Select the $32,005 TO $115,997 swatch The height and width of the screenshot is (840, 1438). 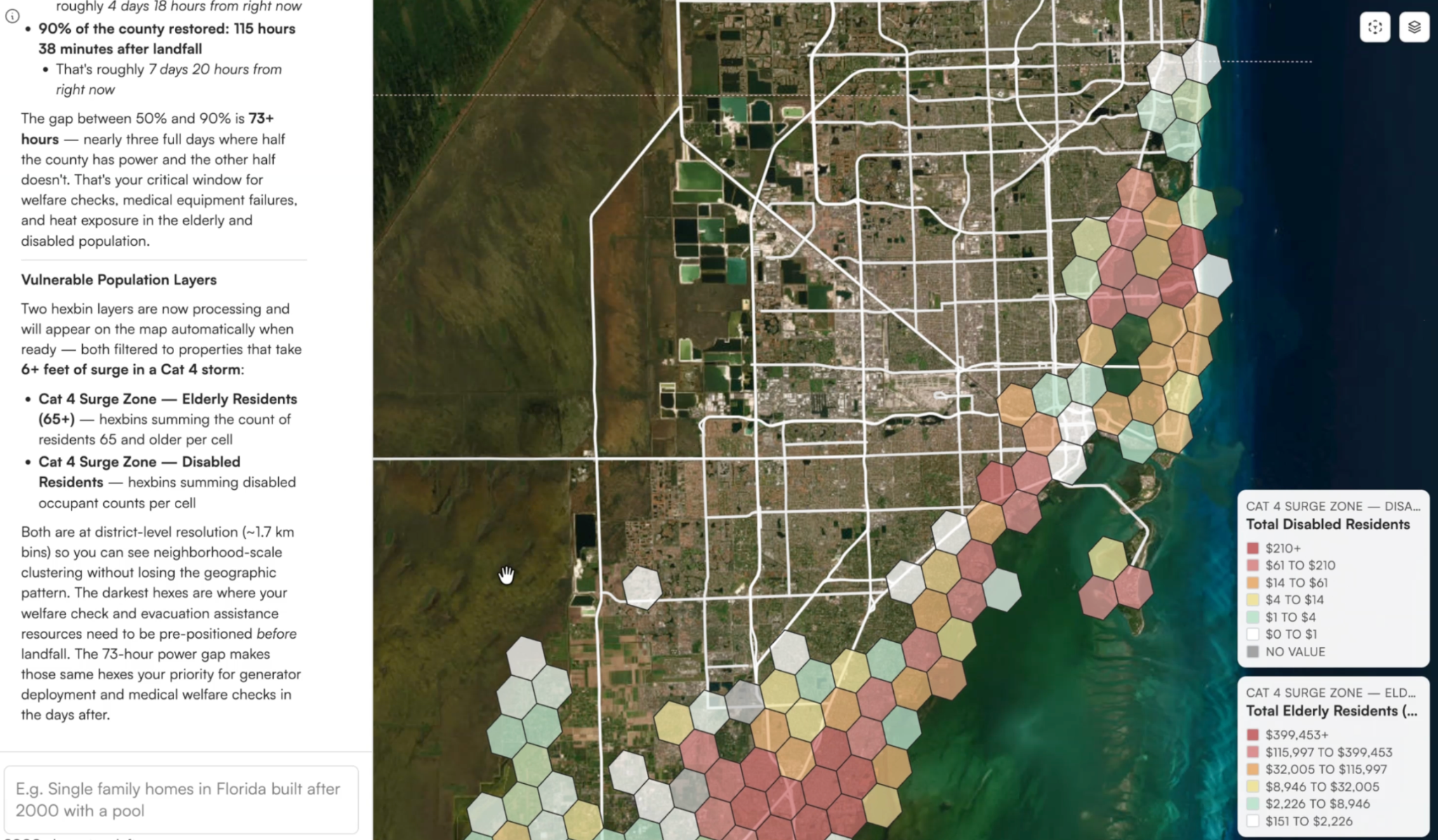tap(1253, 769)
